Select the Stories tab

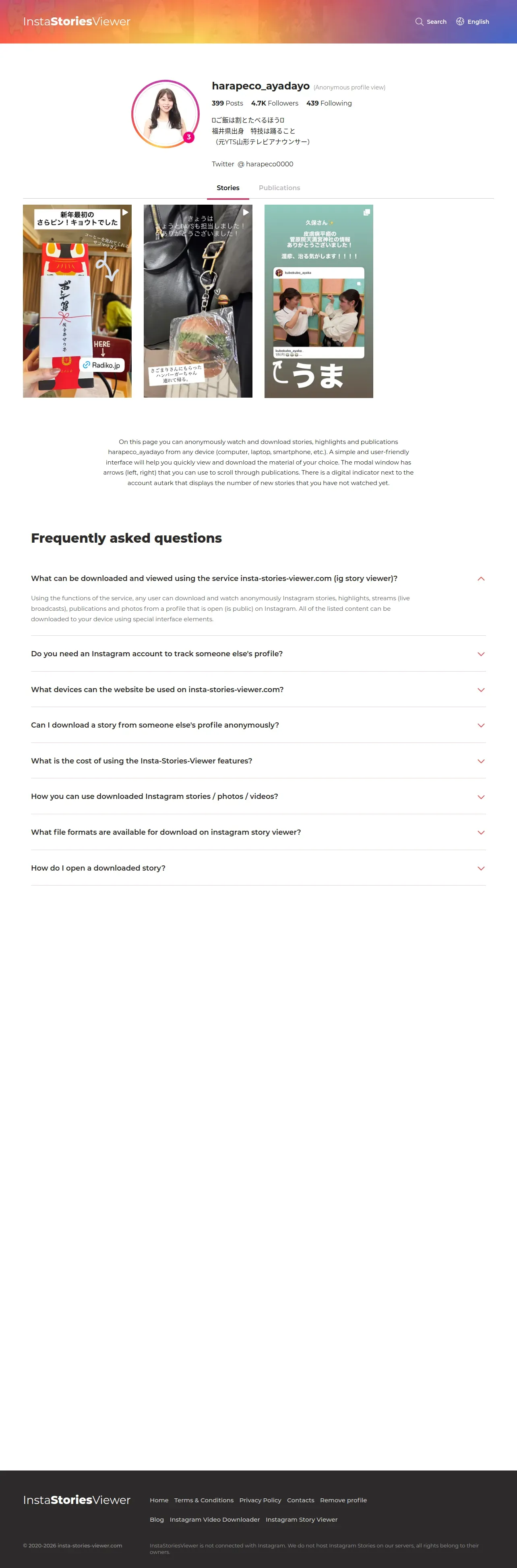[x=228, y=188]
